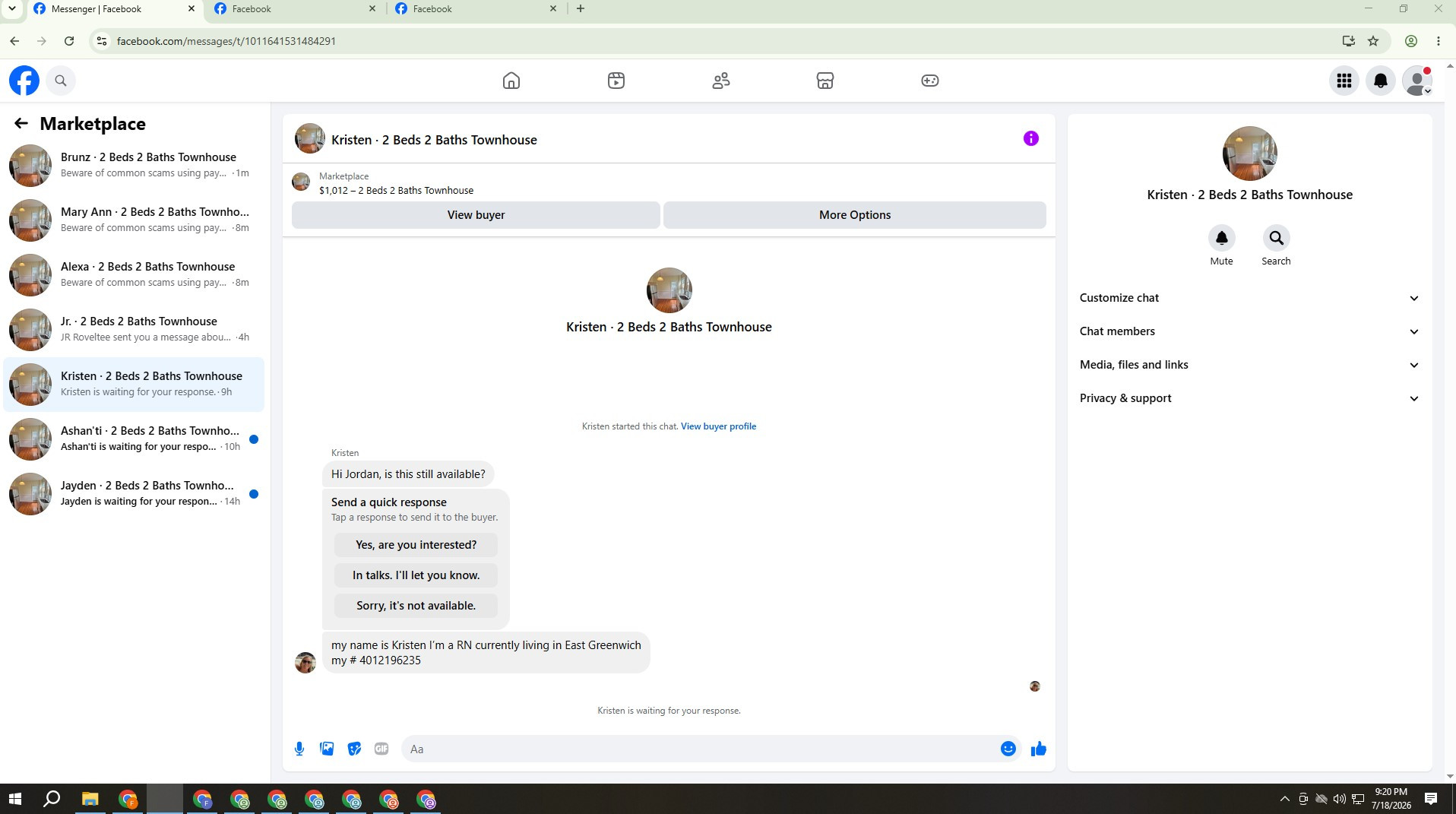Open the volume control in system tray

[x=1339, y=799]
